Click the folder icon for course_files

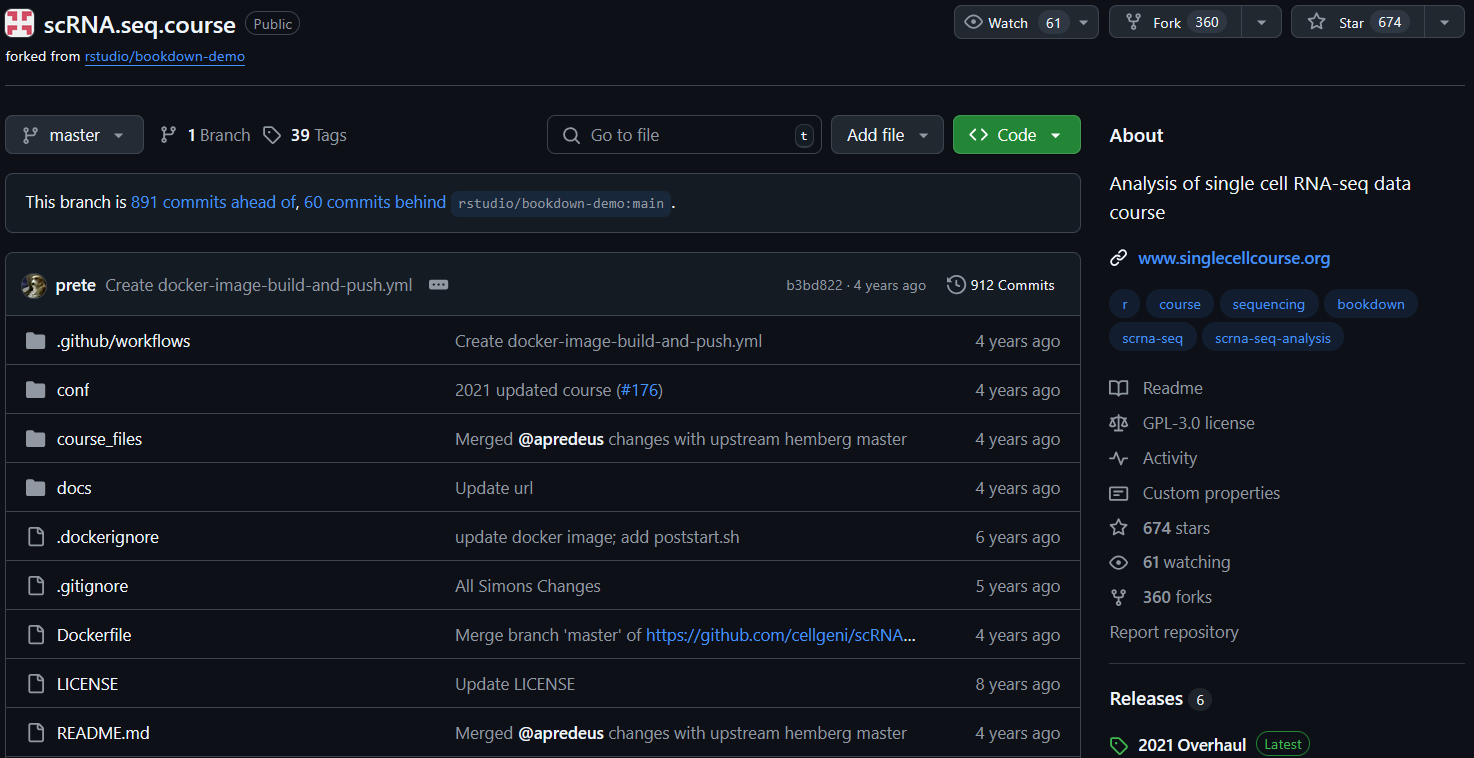(36, 439)
